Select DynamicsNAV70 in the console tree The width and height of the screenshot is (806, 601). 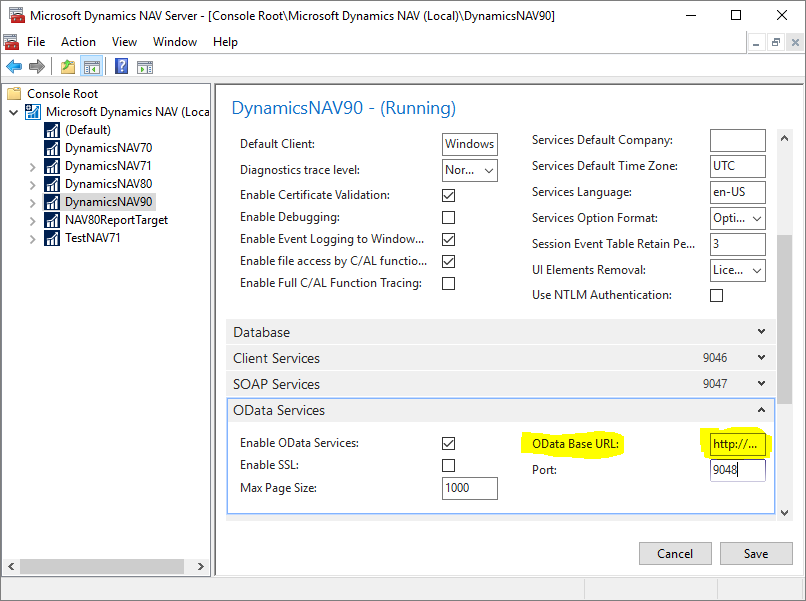[x=108, y=148]
